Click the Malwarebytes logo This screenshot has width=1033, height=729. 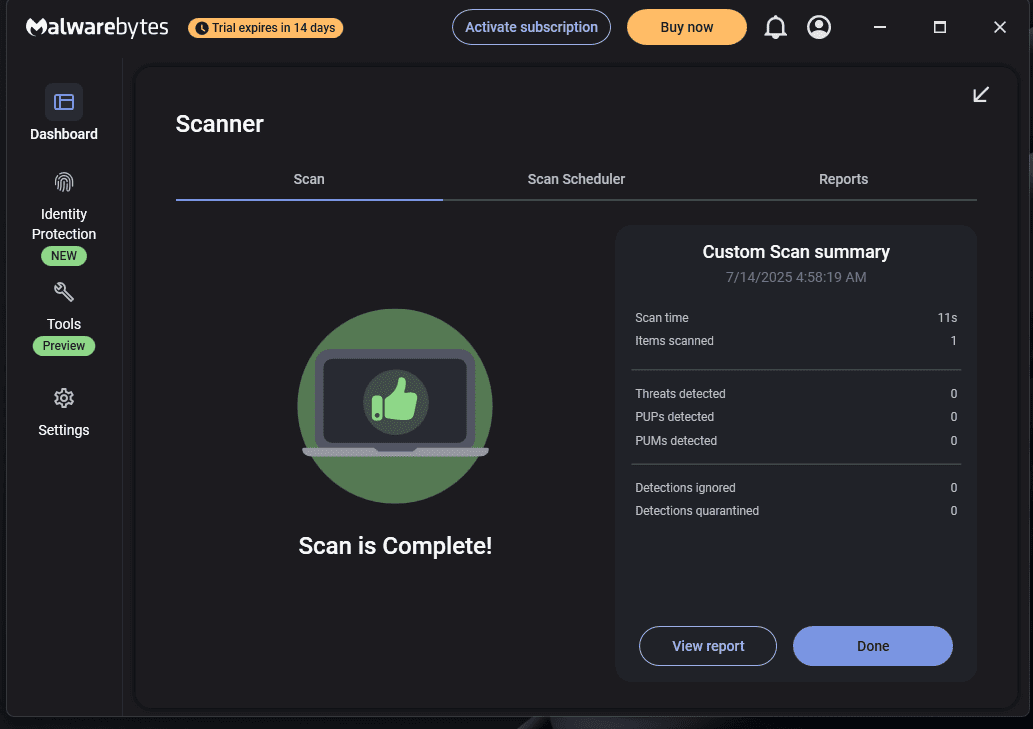coord(97,27)
